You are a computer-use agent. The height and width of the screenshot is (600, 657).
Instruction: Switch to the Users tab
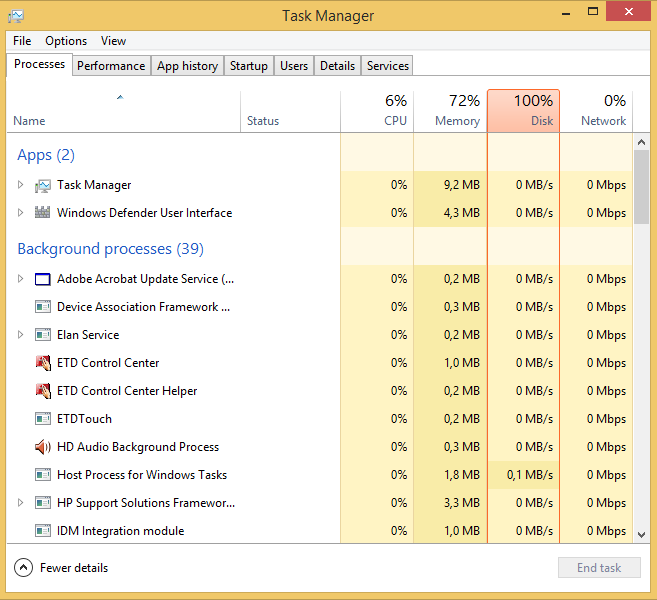pos(294,66)
